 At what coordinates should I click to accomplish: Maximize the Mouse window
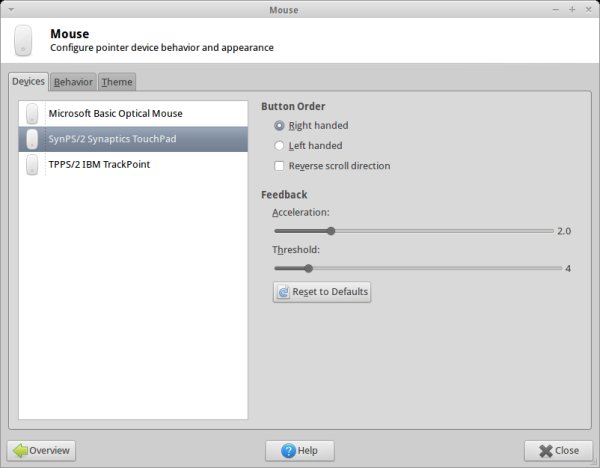coord(572,10)
